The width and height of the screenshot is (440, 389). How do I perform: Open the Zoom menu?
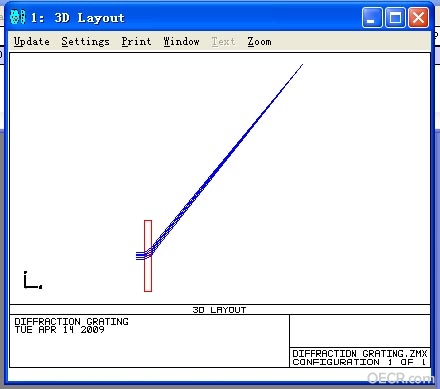point(259,42)
